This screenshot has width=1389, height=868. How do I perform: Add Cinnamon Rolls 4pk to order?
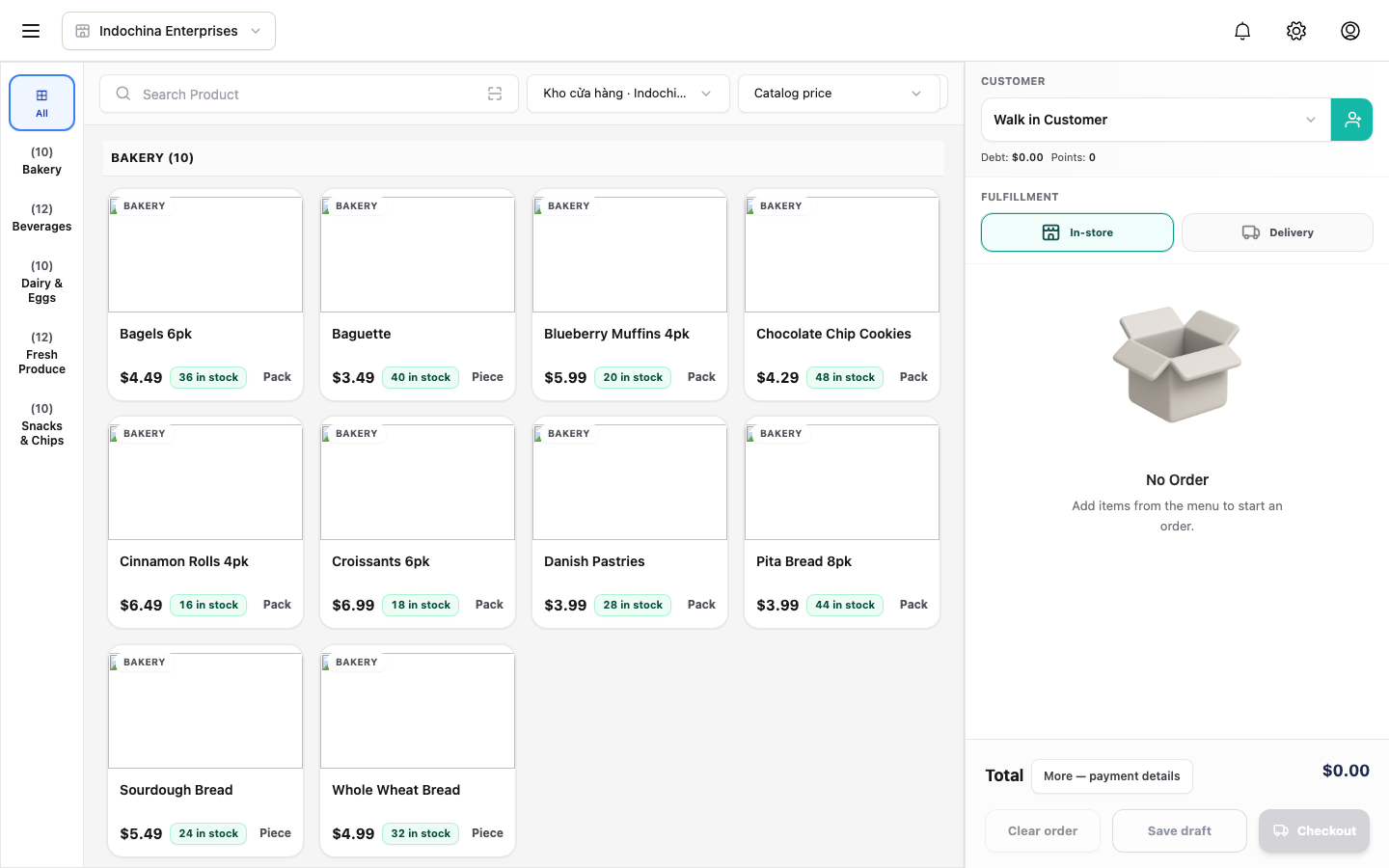(x=205, y=523)
